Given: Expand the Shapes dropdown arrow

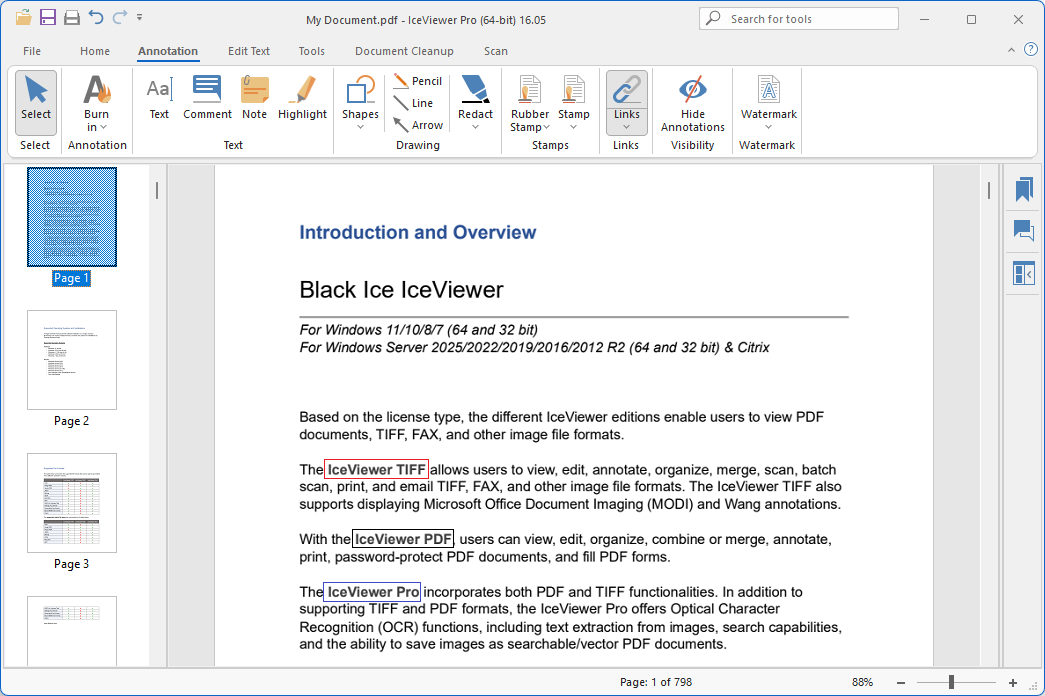Looking at the screenshot, I should point(361,127).
